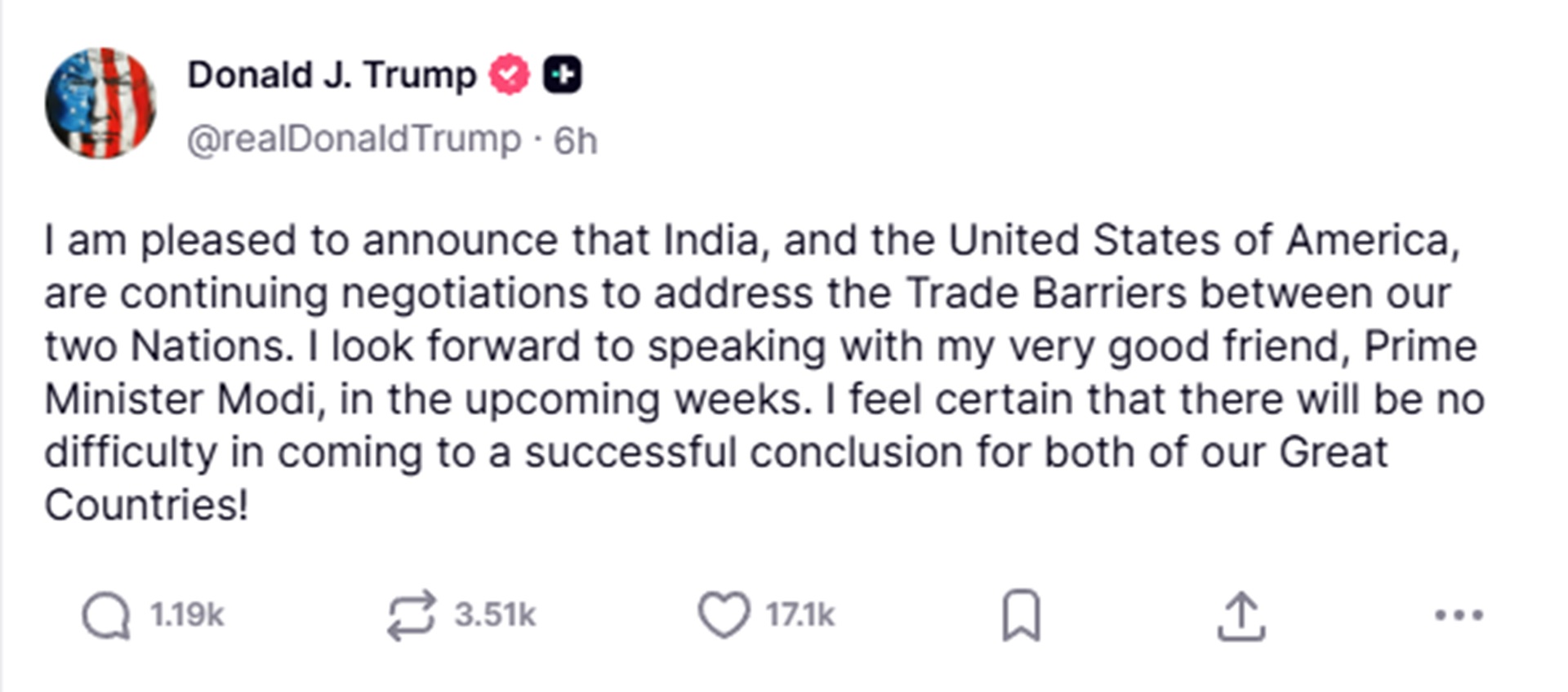Open the share upload icon
This screenshot has height=692, width=1568.
click(1241, 616)
